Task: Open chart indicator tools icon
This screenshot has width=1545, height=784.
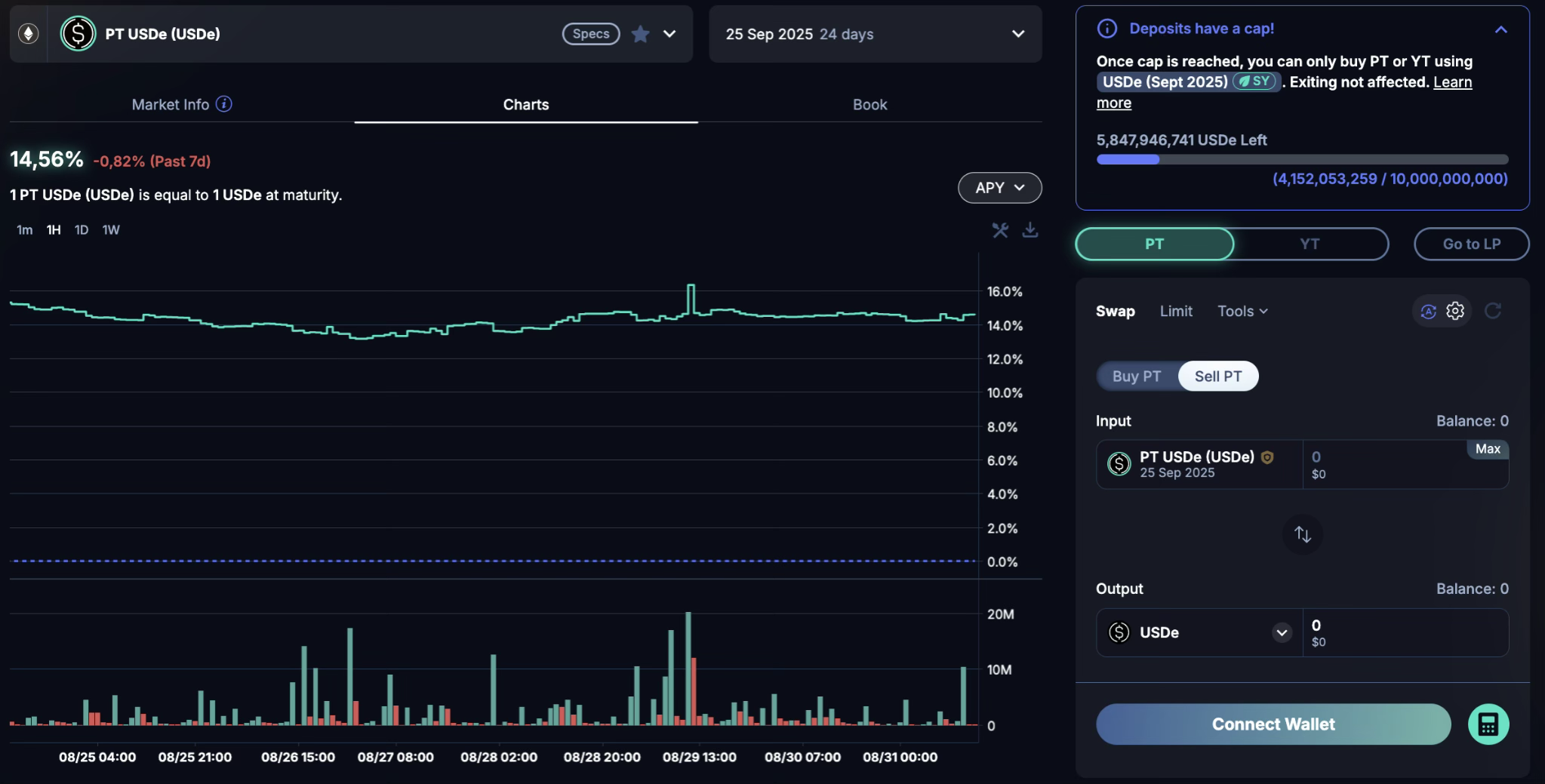Action: coord(1000,230)
